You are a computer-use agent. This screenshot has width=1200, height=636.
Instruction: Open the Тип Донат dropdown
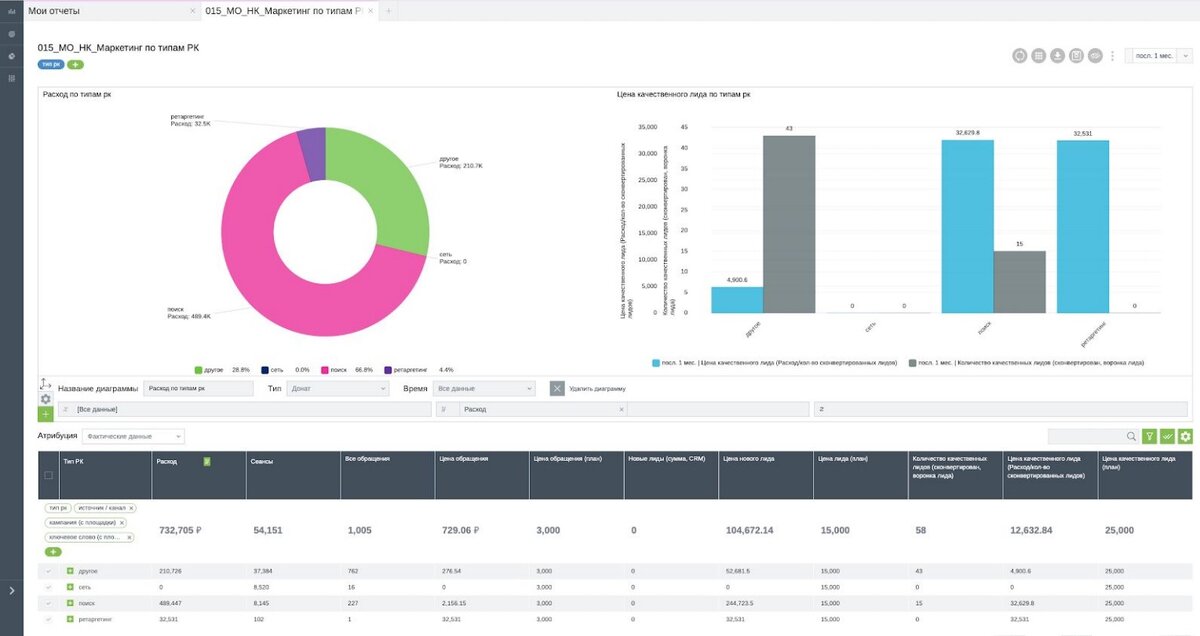pos(339,388)
